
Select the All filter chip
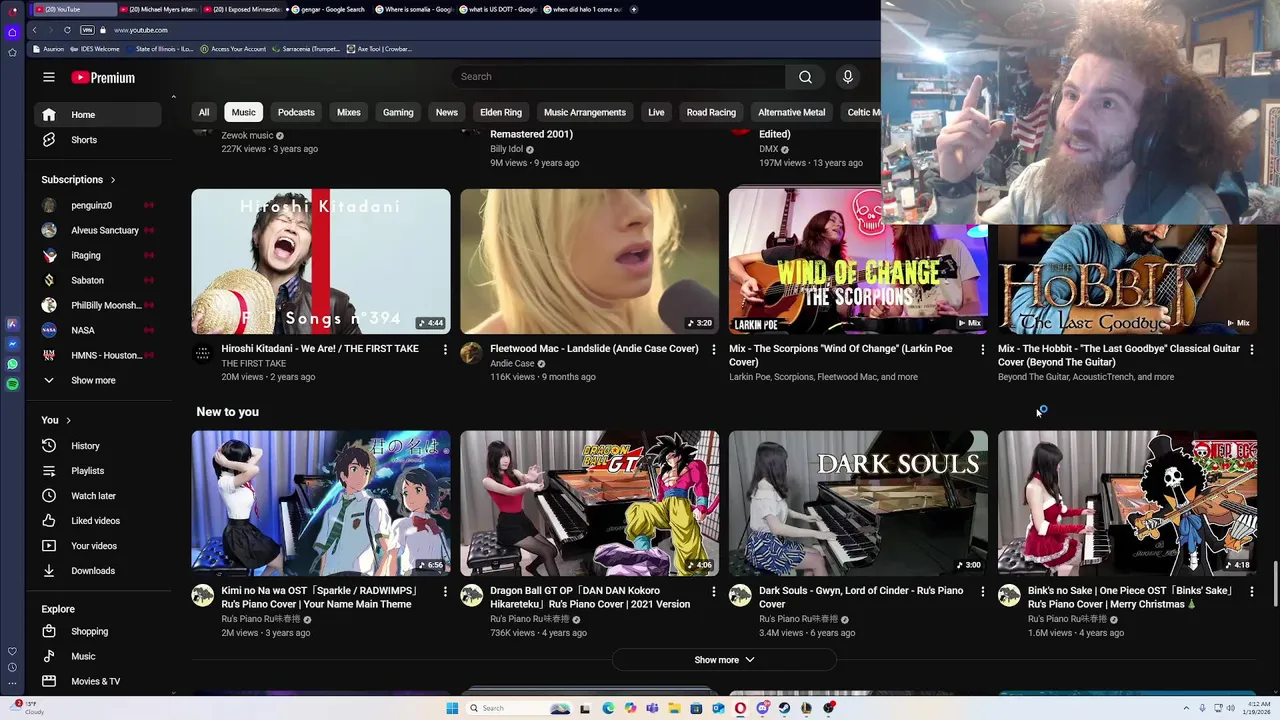pyautogui.click(x=204, y=112)
